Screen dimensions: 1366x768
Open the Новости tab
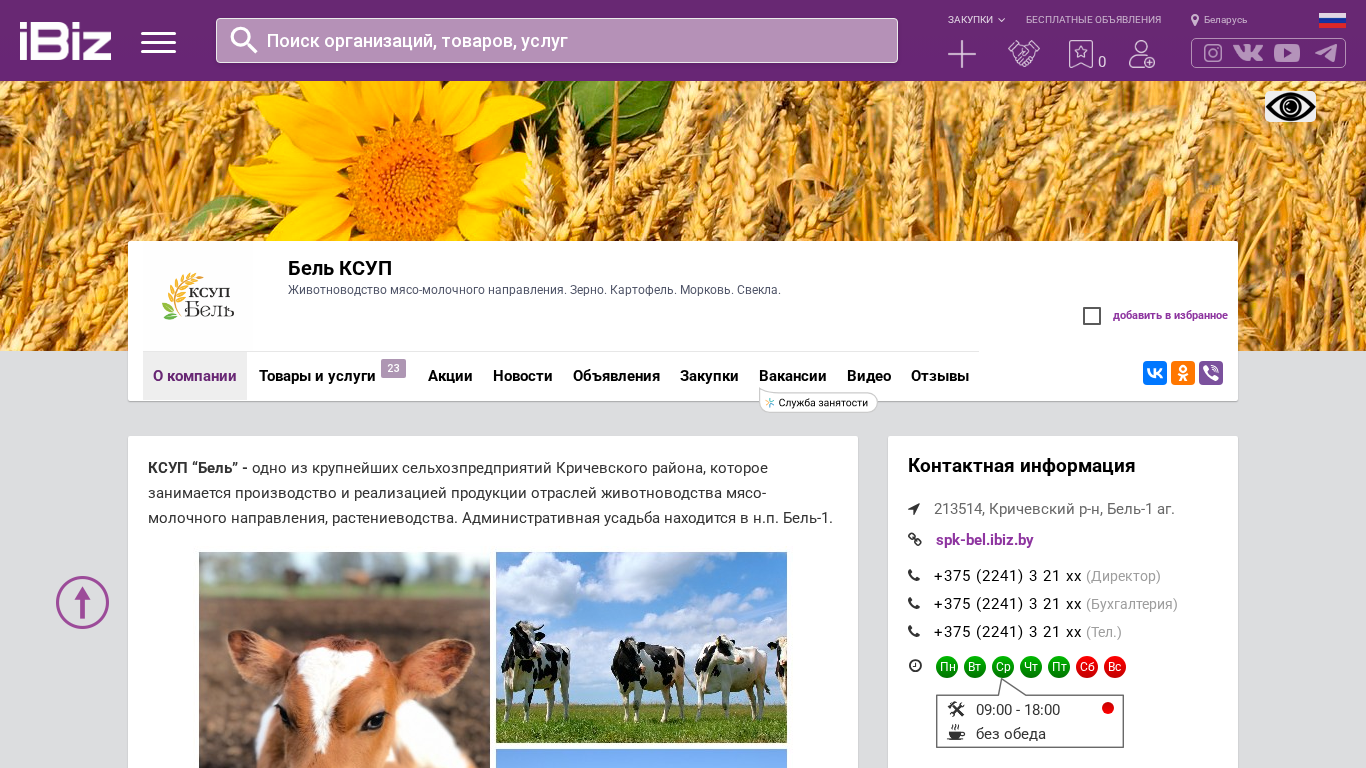coord(523,376)
